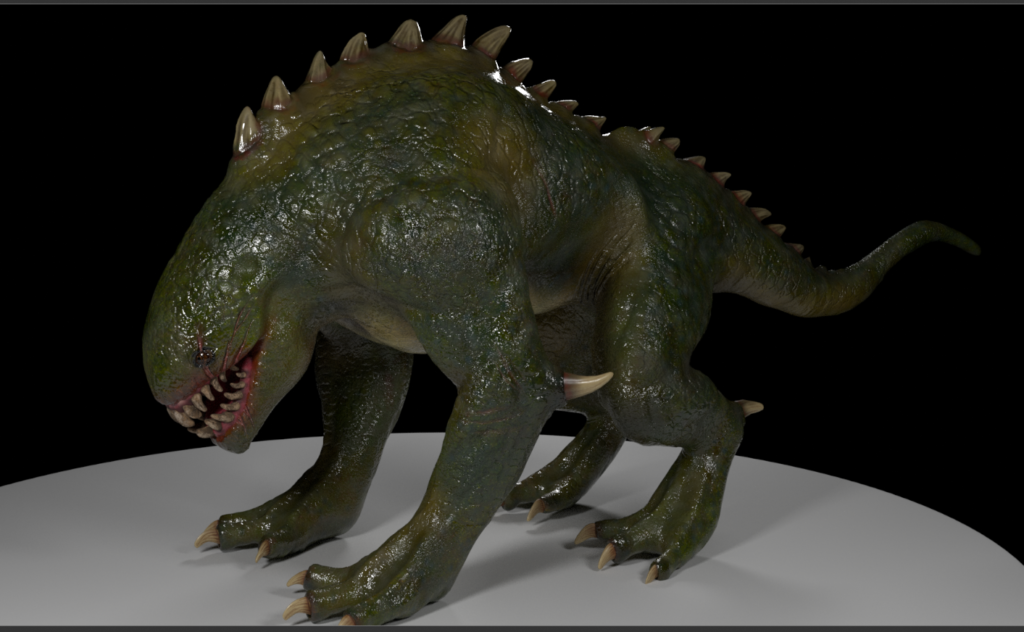
Task: Select the tallest spike on the back
Action: pyautogui.click(x=452, y=31)
